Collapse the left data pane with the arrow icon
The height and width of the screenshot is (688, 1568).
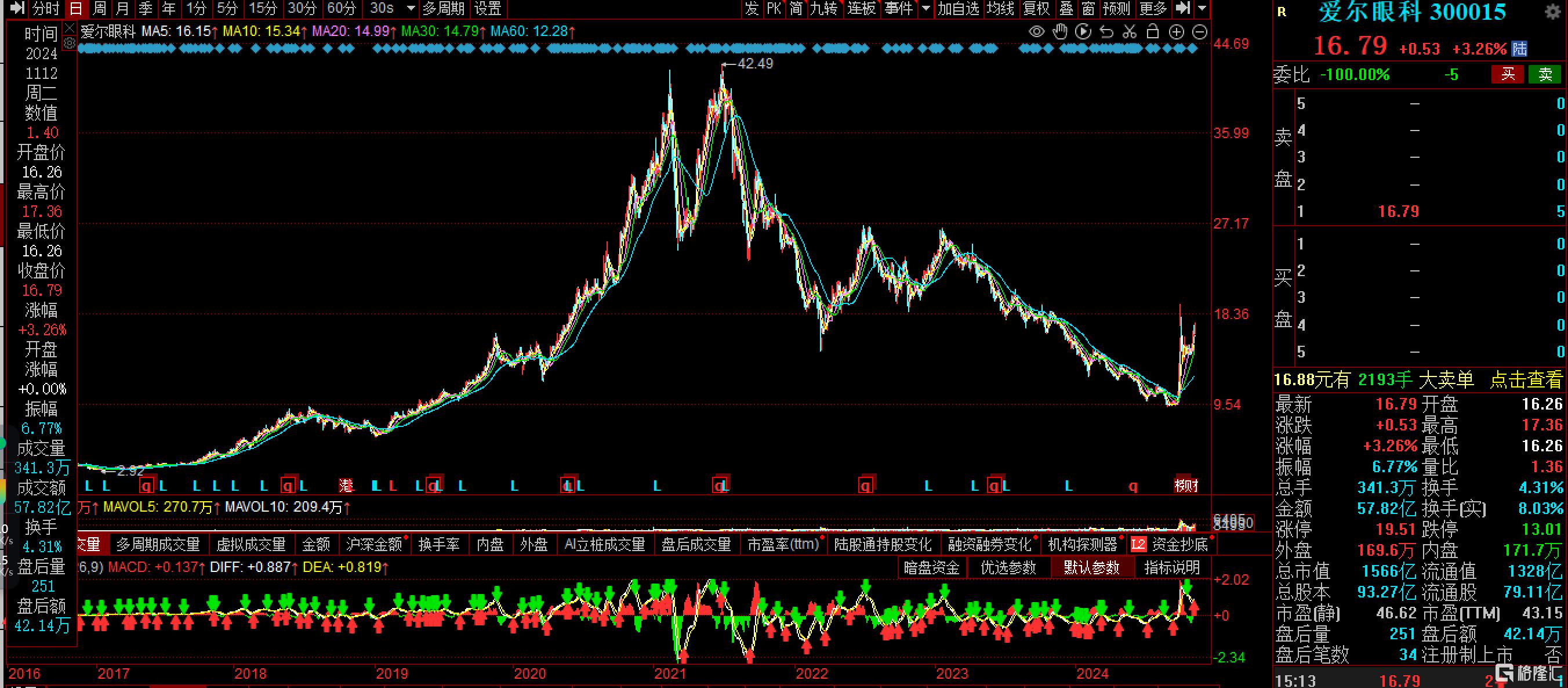tap(17, 8)
